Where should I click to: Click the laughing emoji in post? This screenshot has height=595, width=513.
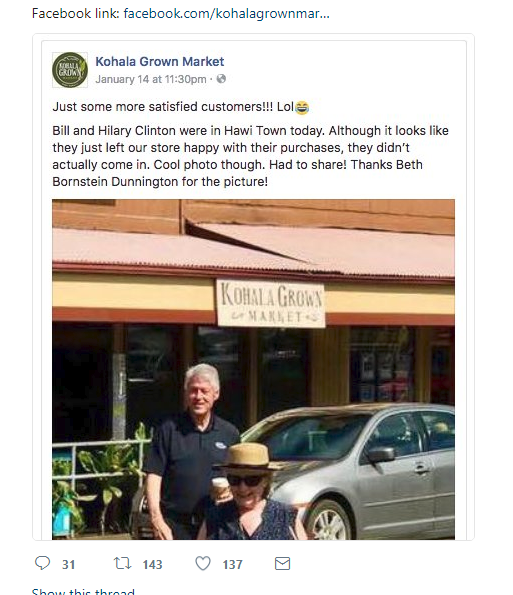302,107
